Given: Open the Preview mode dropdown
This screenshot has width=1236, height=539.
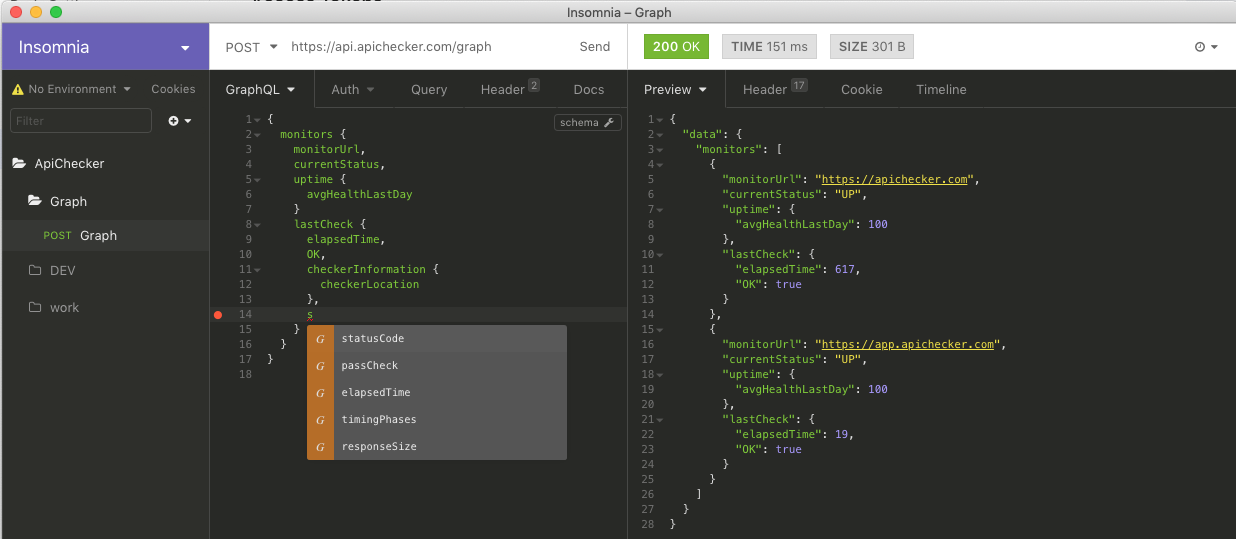Looking at the screenshot, I should [675, 89].
